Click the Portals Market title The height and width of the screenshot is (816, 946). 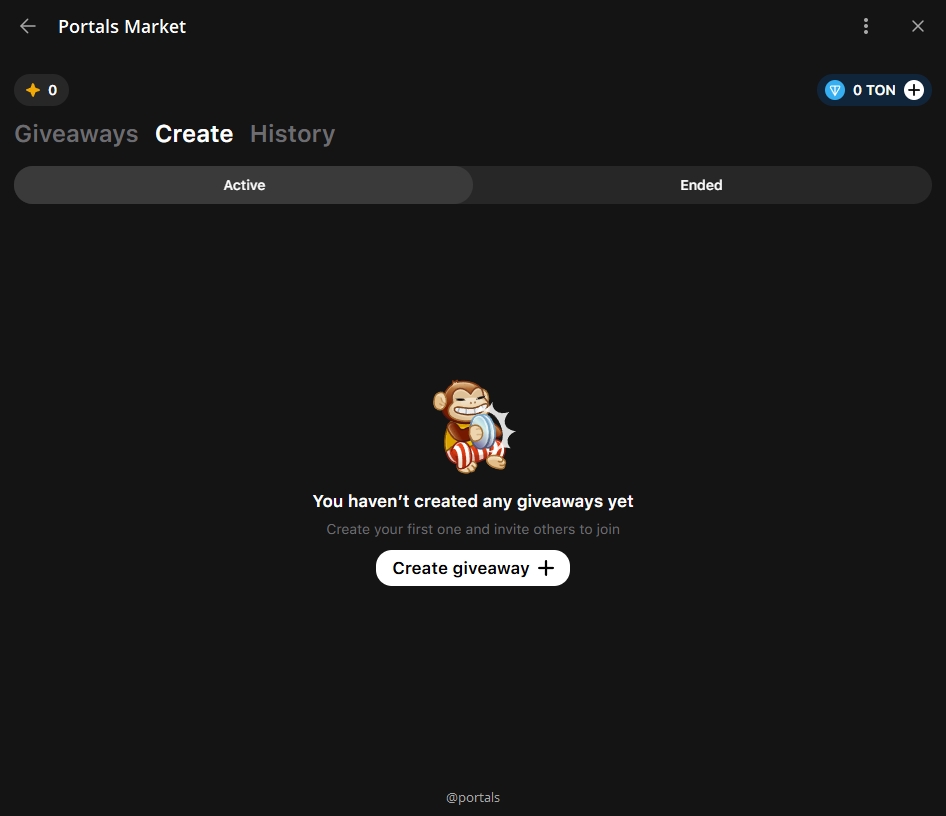pyautogui.click(x=122, y=27)
